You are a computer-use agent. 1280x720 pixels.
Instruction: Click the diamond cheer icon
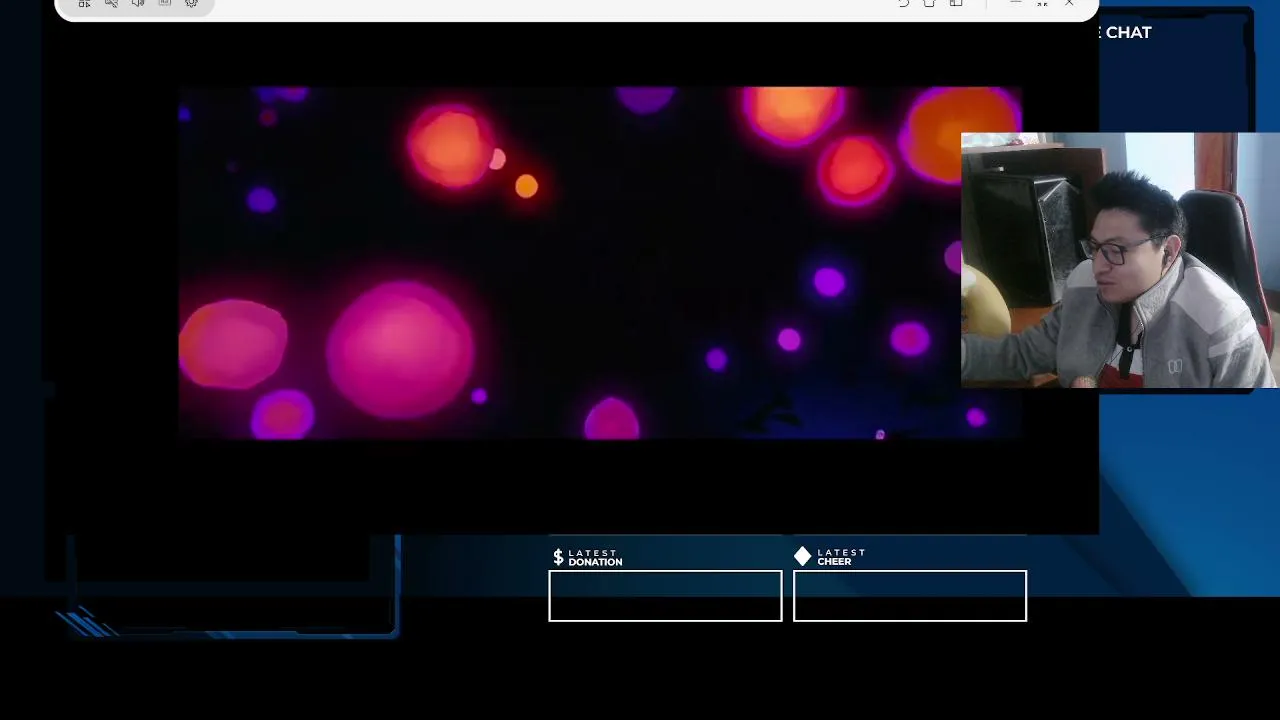point(803,556)
